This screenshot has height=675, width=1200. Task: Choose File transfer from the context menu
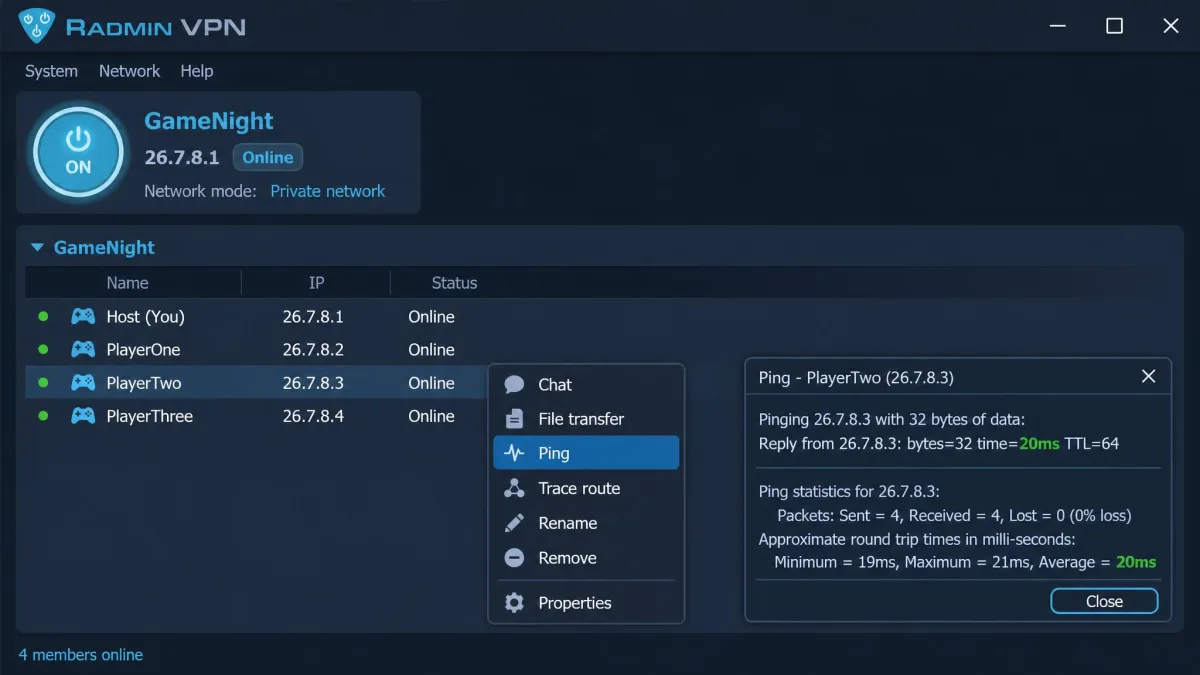[586, 419]
